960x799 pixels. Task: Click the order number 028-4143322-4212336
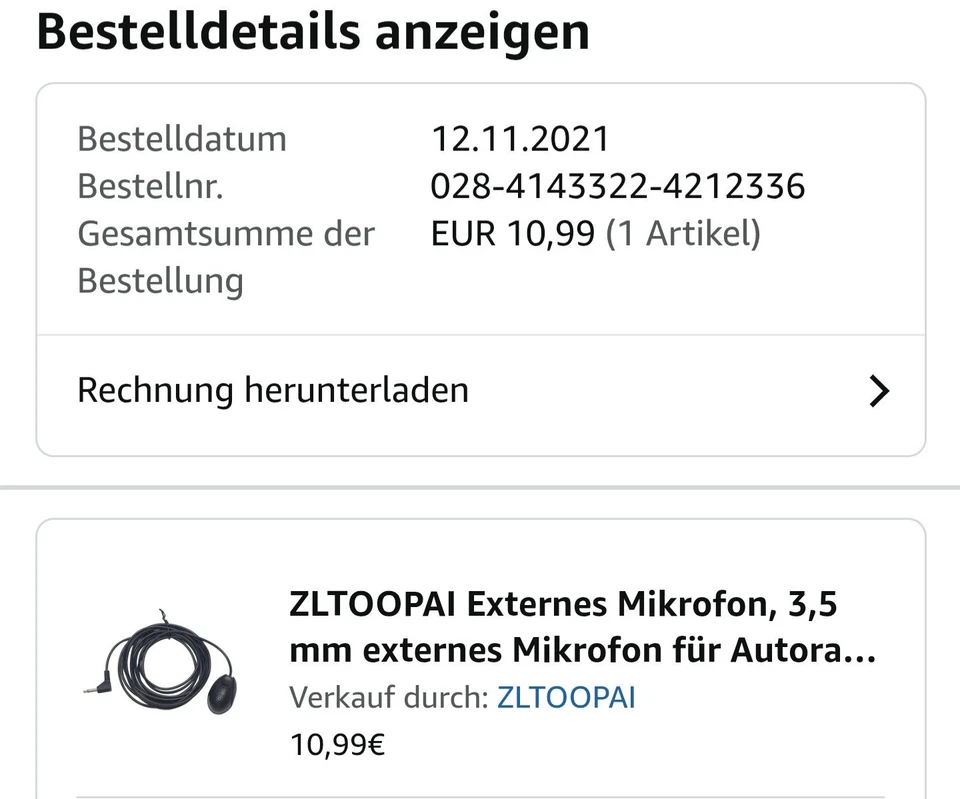pyautogui.click(x=617, y=185)
